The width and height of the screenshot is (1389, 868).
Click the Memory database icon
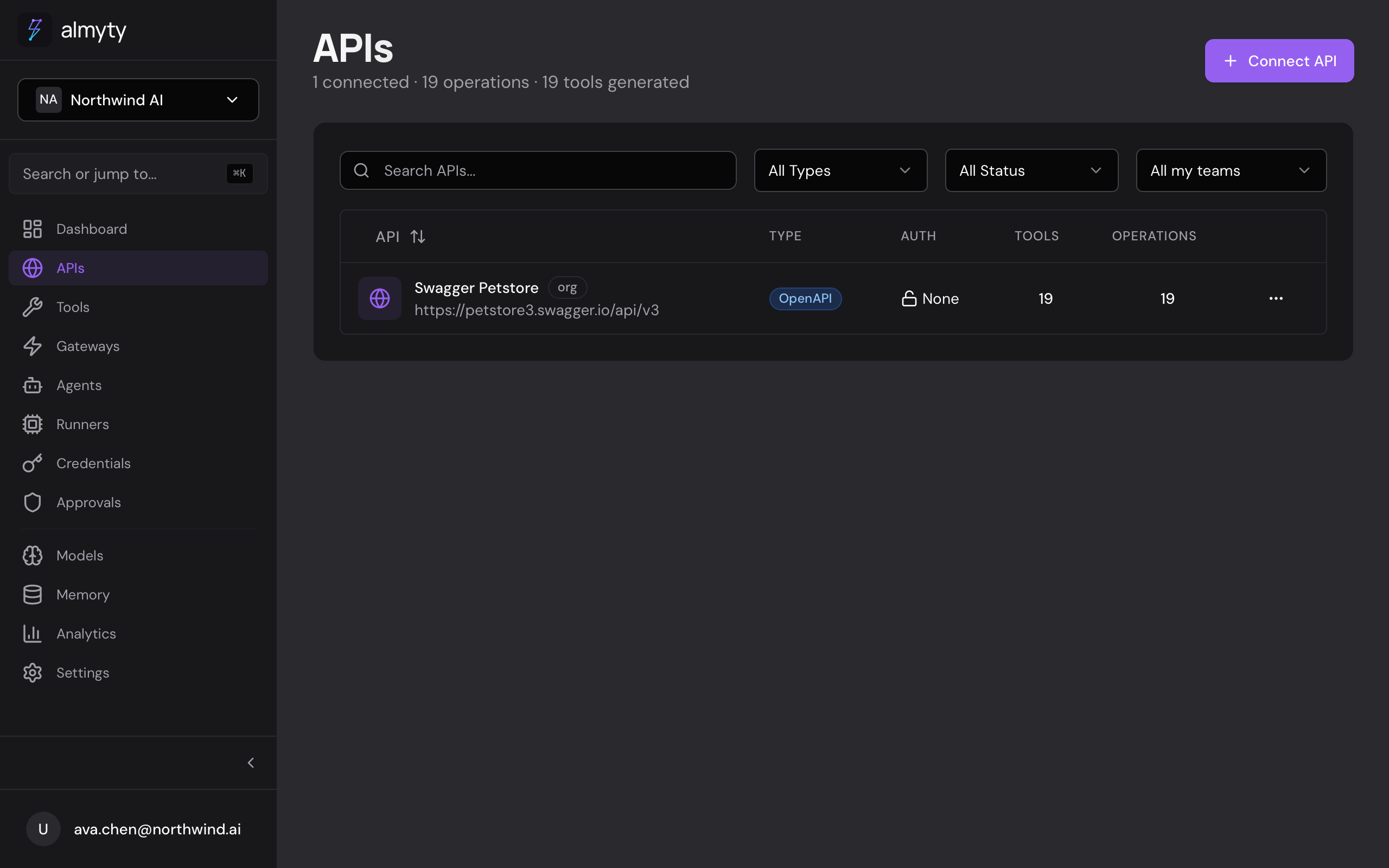click(x=32, y=595)
